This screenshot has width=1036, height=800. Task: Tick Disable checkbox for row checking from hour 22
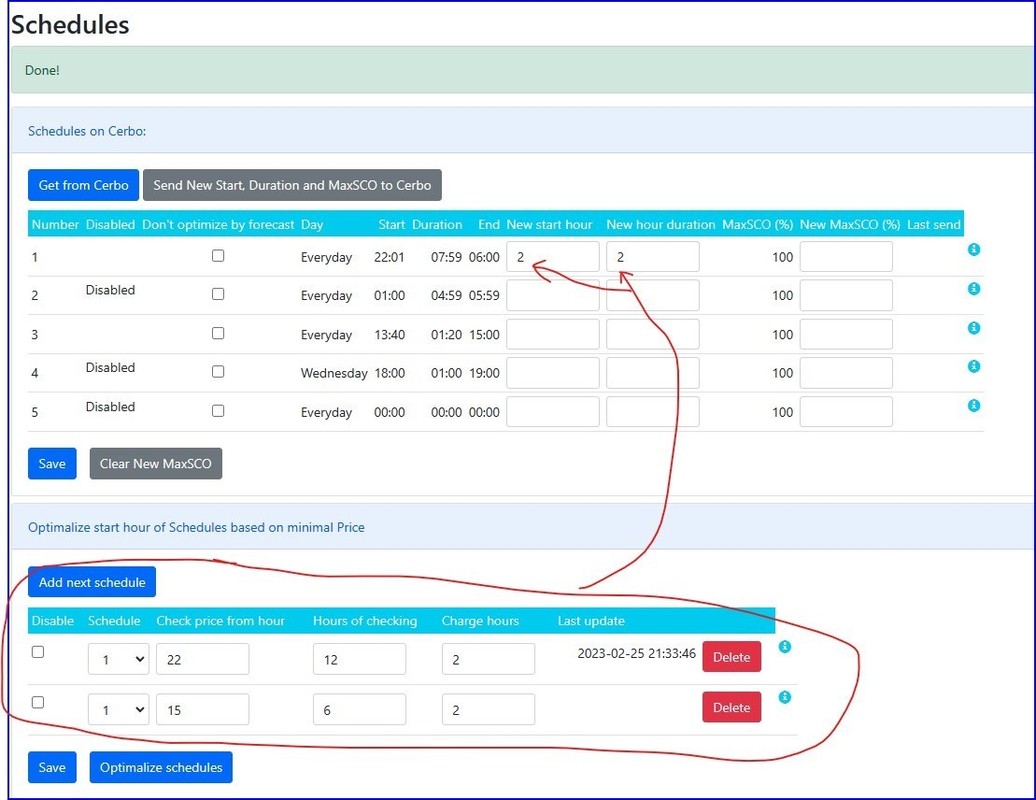click(38, 652)
